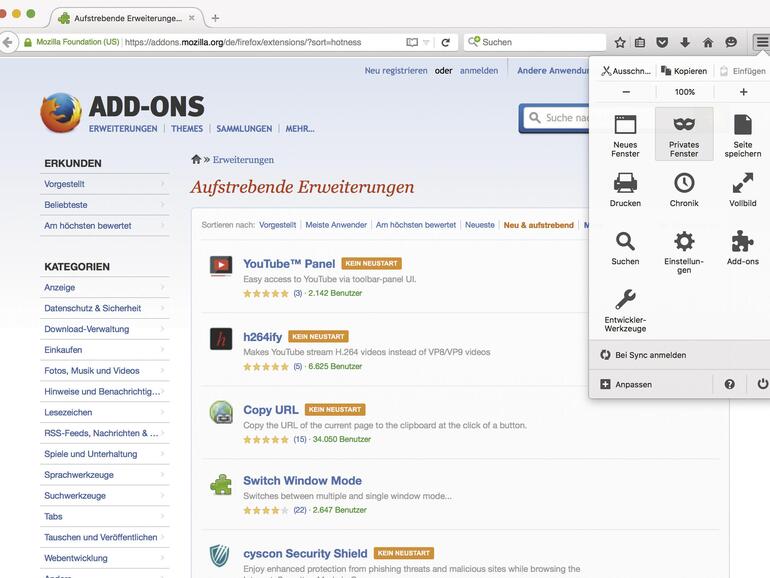
Task: Choose Kopieren in the menu panel
Action: (x=684, y=71)
